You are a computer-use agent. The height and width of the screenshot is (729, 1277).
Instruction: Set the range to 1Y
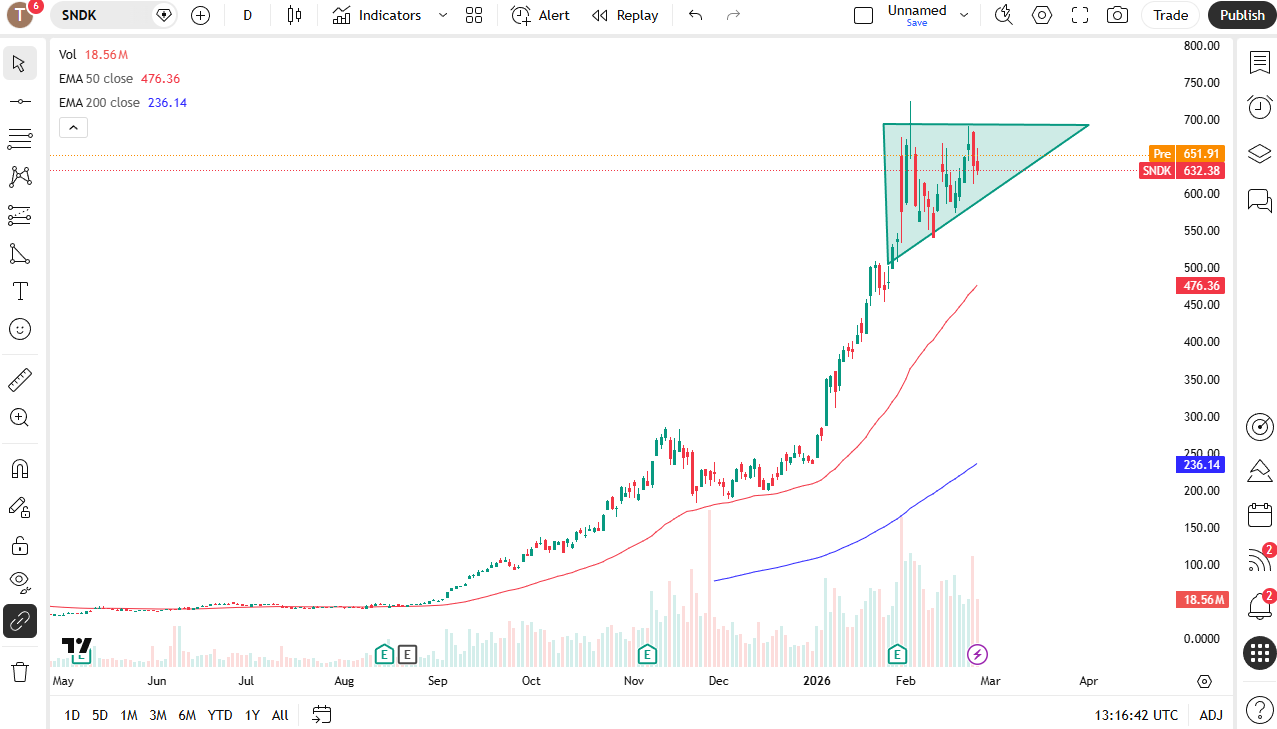tap(252, 715)
